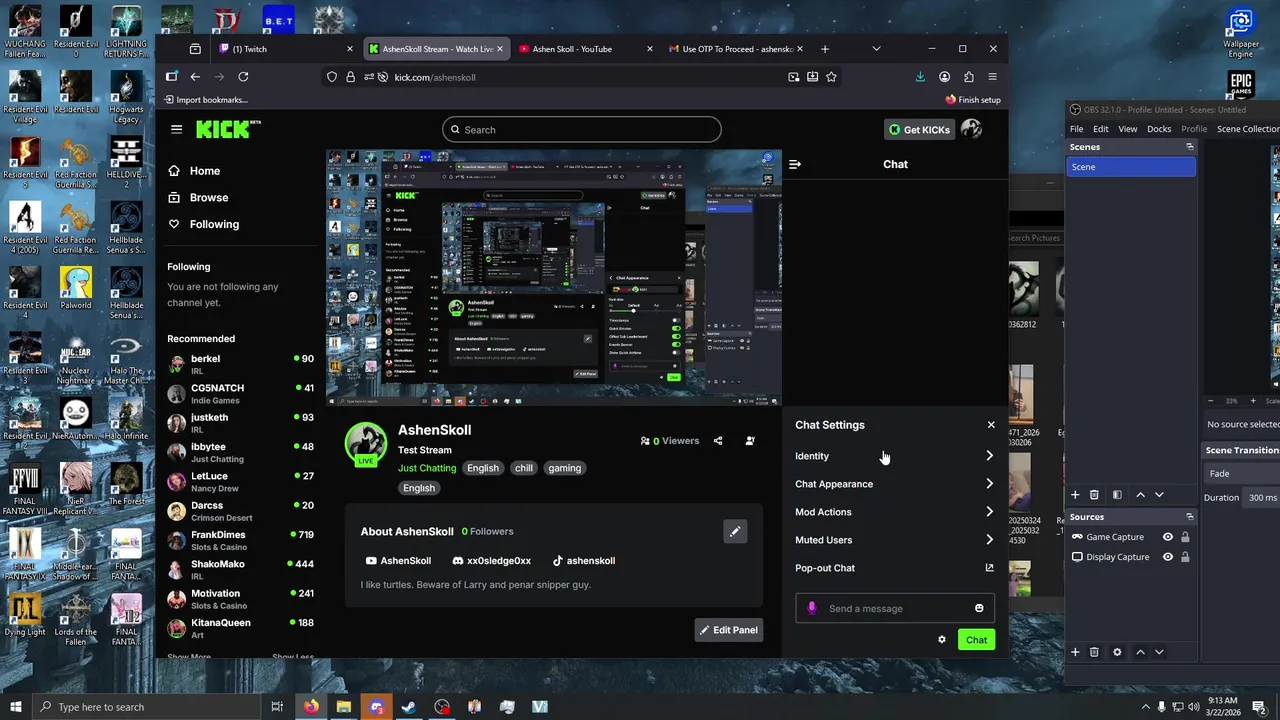Hide the Display Capture source in OBS

tap(1167, 557)
